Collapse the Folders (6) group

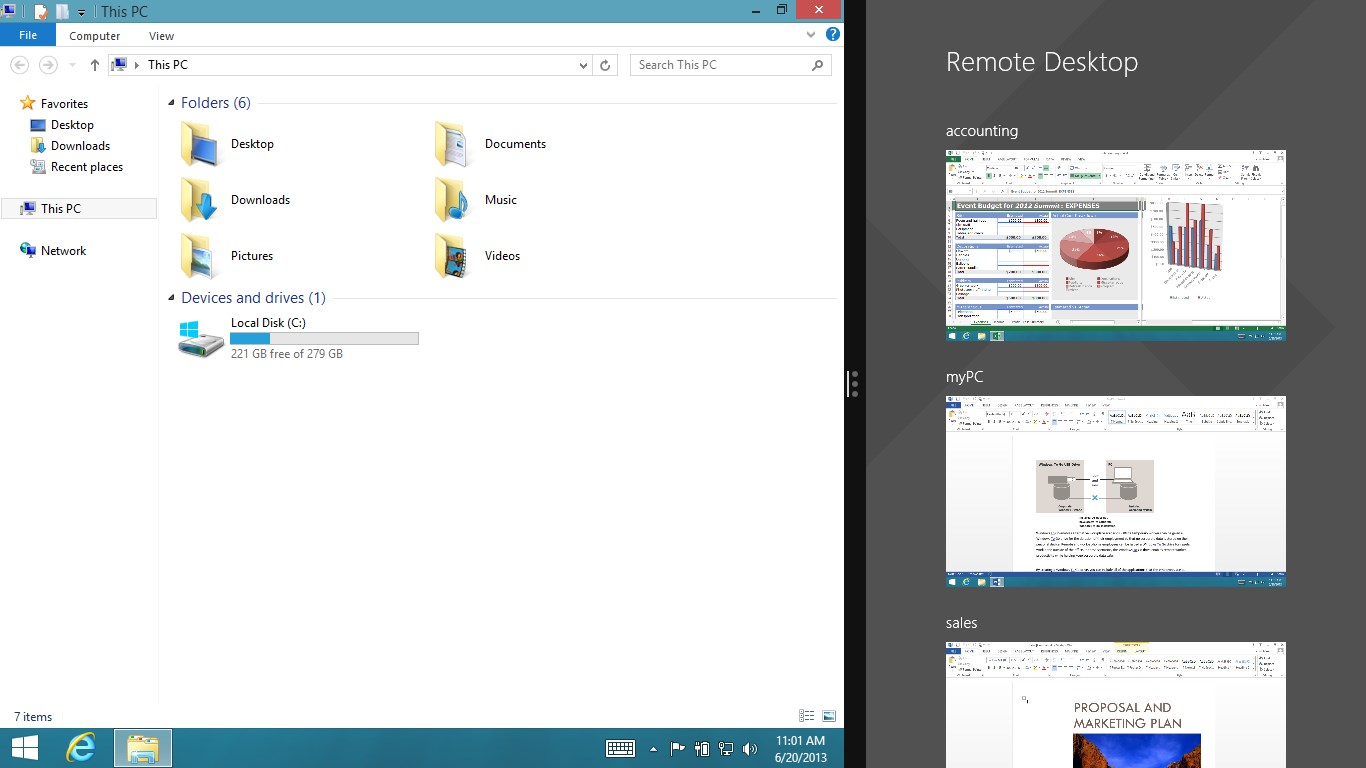172,103
